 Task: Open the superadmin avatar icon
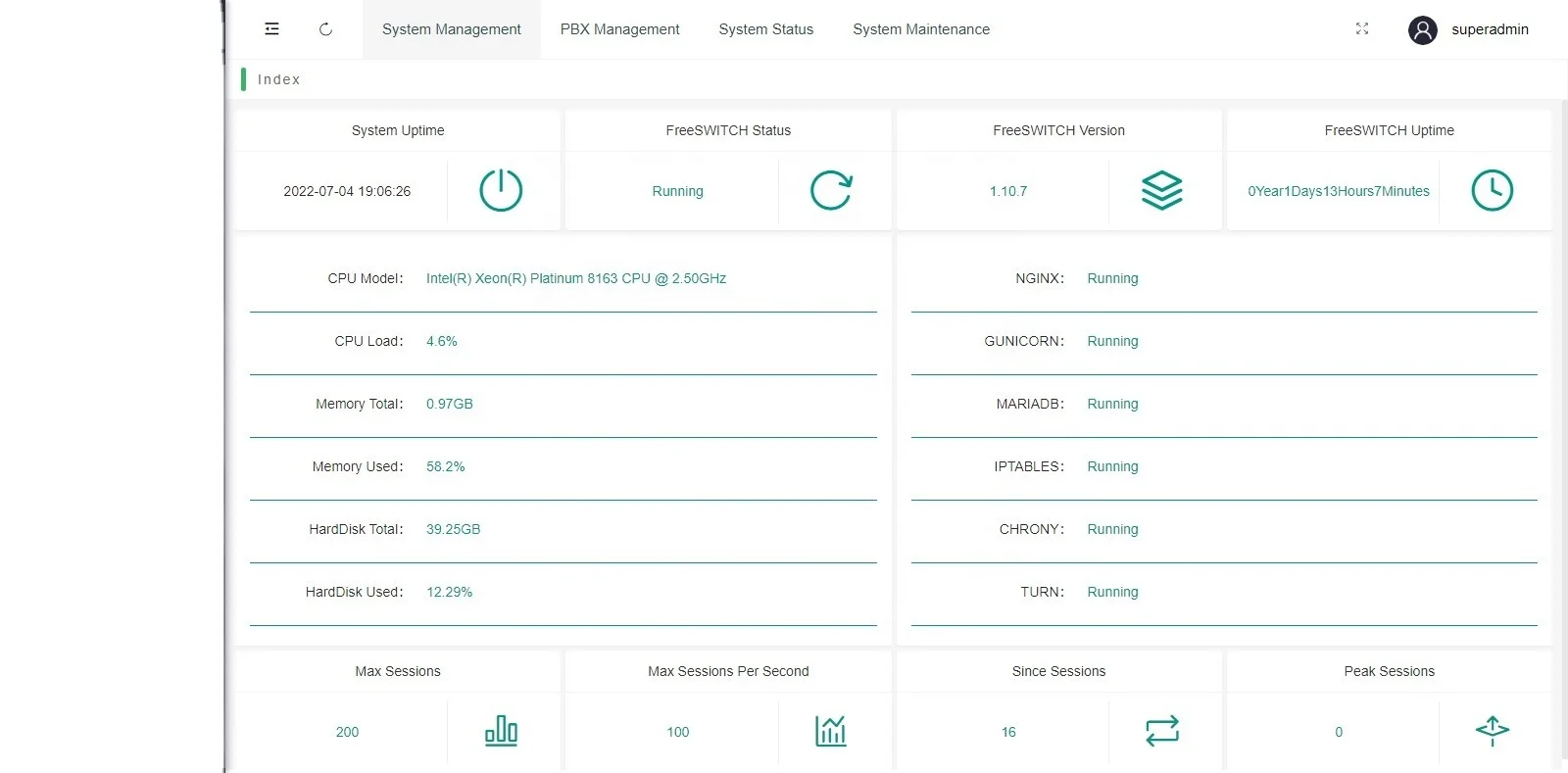pos(1423,30)
